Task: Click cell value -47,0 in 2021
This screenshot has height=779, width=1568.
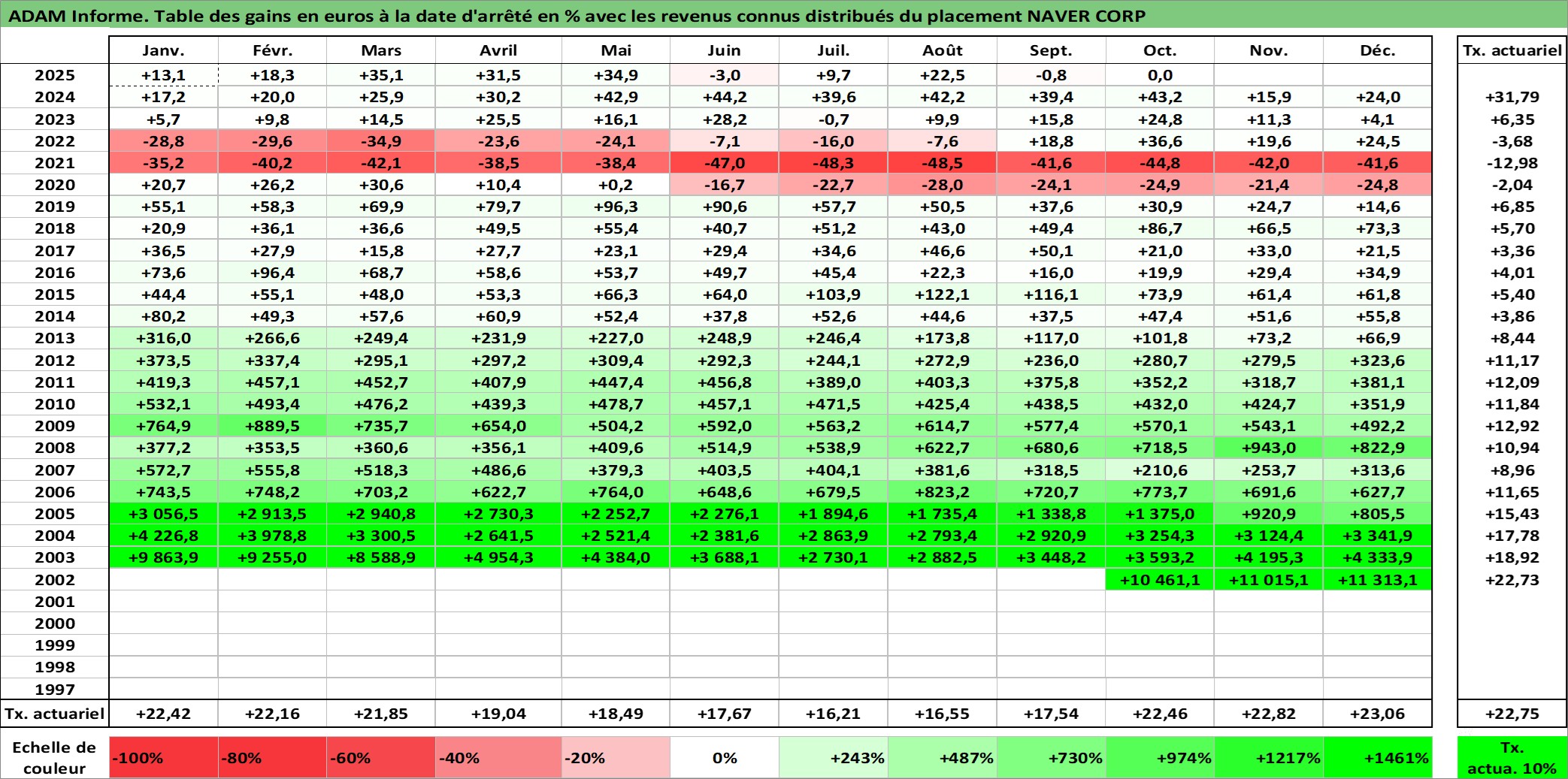Action: pos(724,163)
